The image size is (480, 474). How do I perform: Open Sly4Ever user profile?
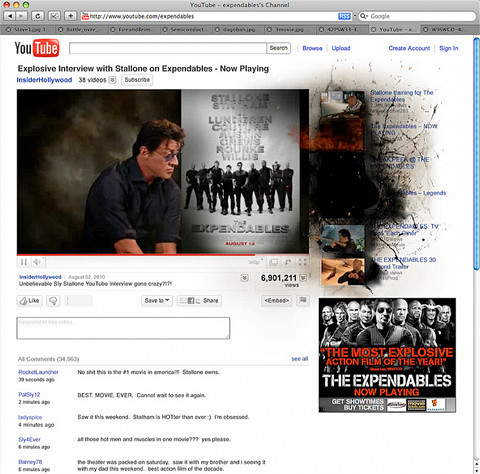coord(29,440)
